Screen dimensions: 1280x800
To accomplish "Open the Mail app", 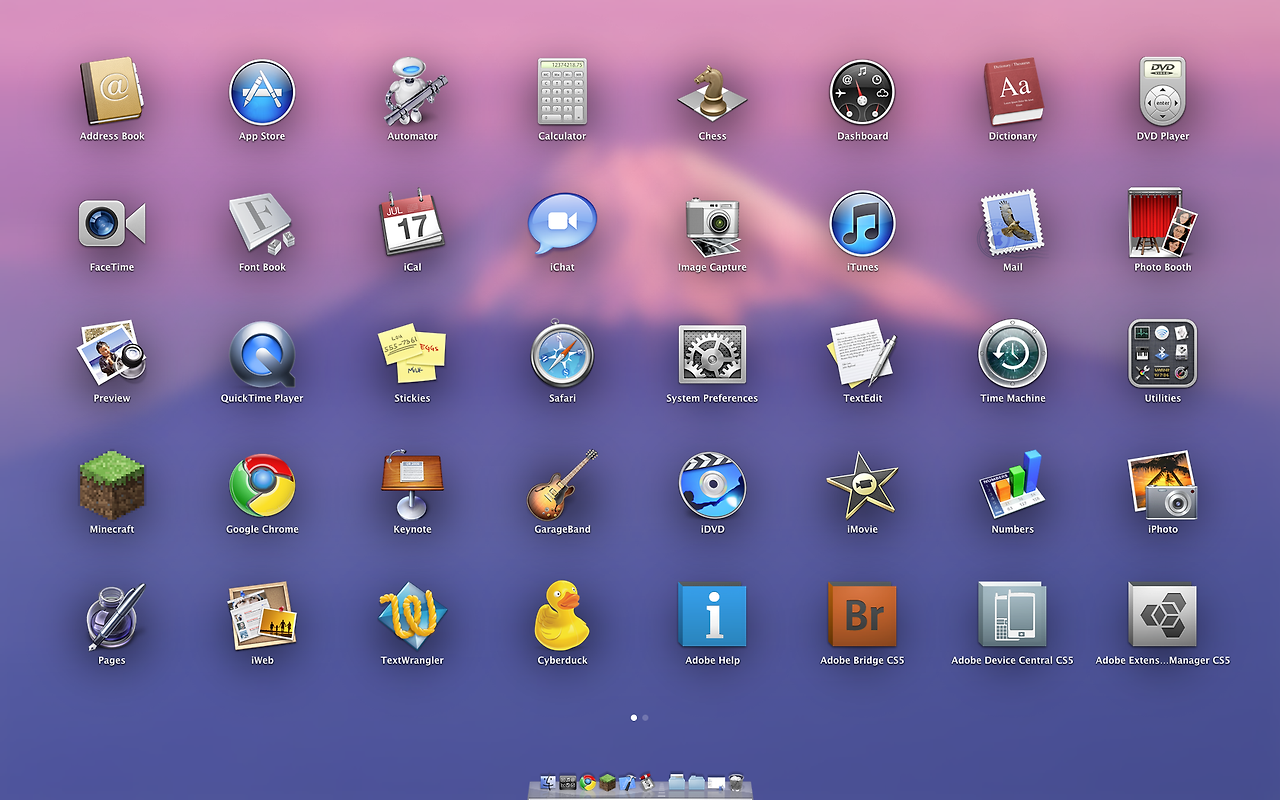I will tap(1013, 223).
